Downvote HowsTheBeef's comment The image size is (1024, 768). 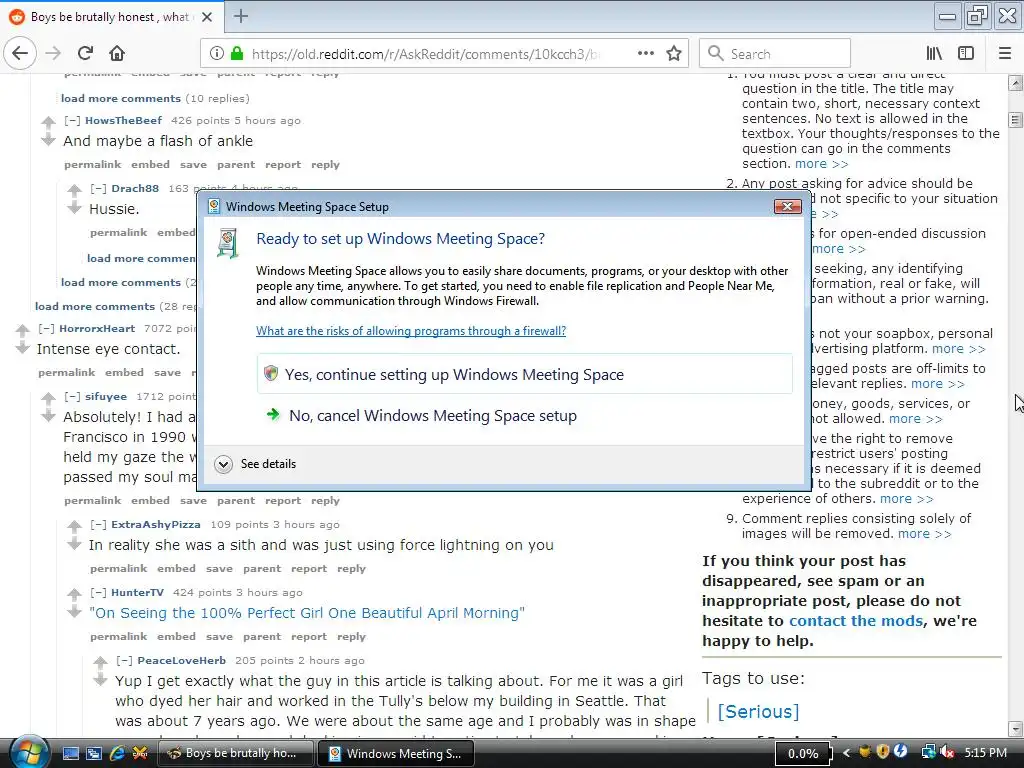tap(48, 140)
